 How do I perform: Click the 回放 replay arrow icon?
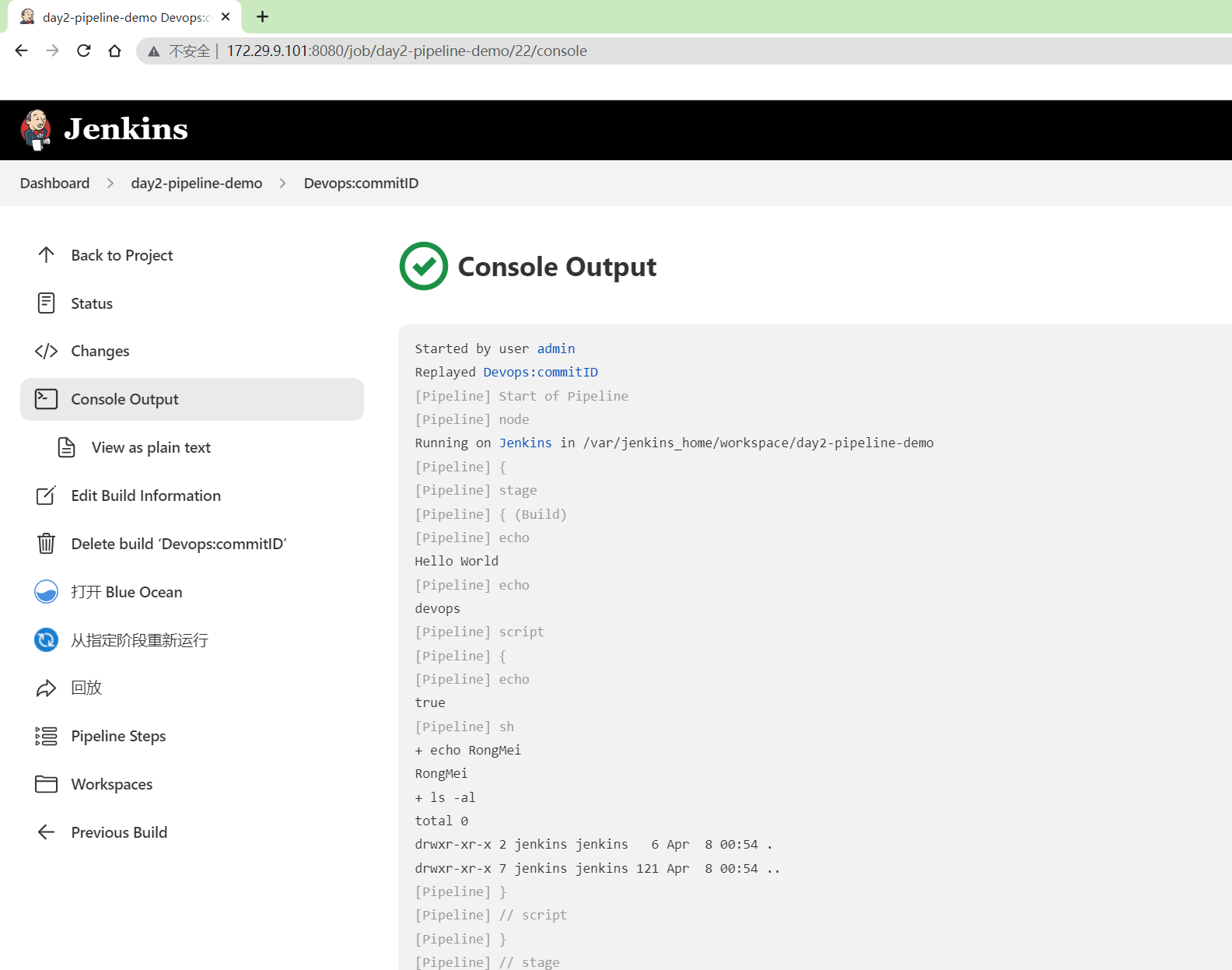(x=46, y=688)
